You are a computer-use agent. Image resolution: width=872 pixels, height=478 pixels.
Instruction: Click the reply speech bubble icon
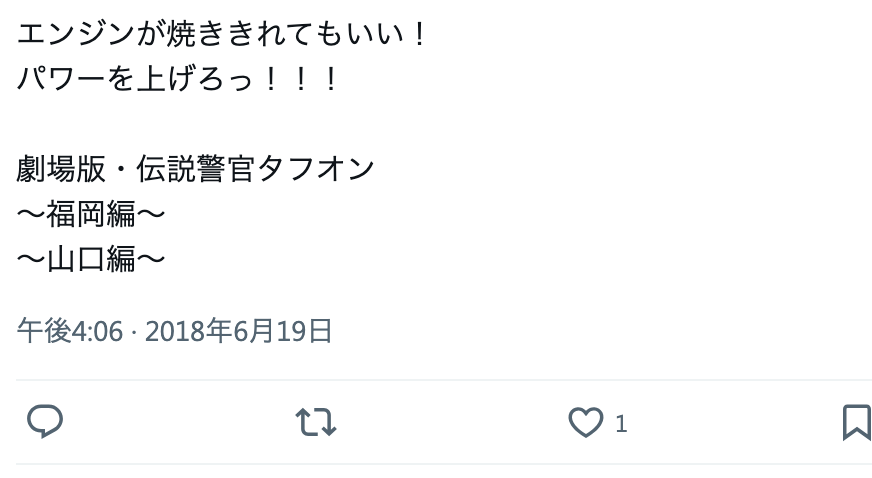tap(45, 421)
